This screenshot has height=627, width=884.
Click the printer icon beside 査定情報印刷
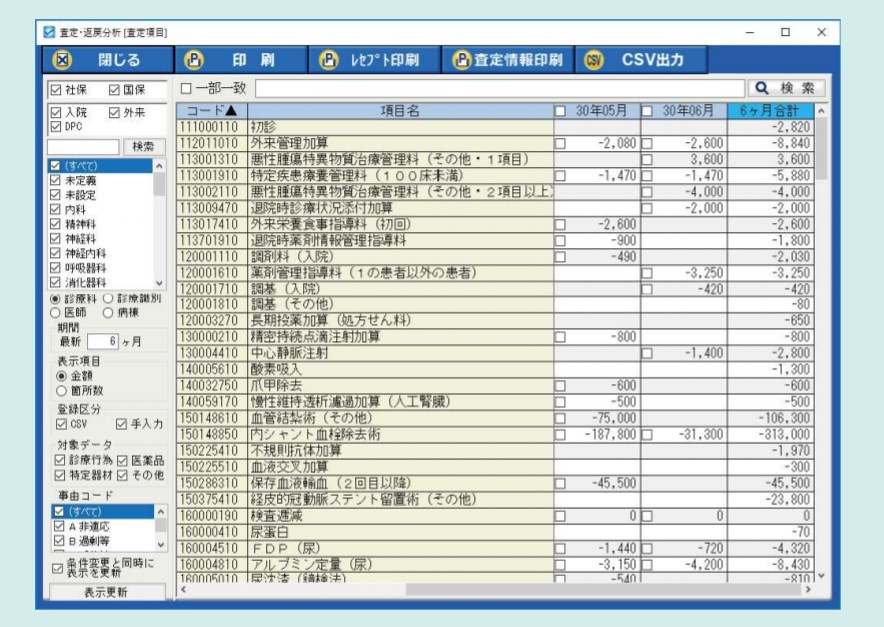coord(461,60)
